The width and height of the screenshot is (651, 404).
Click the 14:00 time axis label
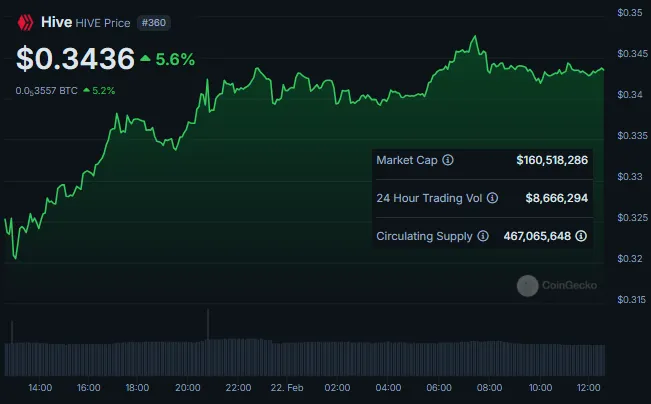pyautogui.click(x=40, y=388)
